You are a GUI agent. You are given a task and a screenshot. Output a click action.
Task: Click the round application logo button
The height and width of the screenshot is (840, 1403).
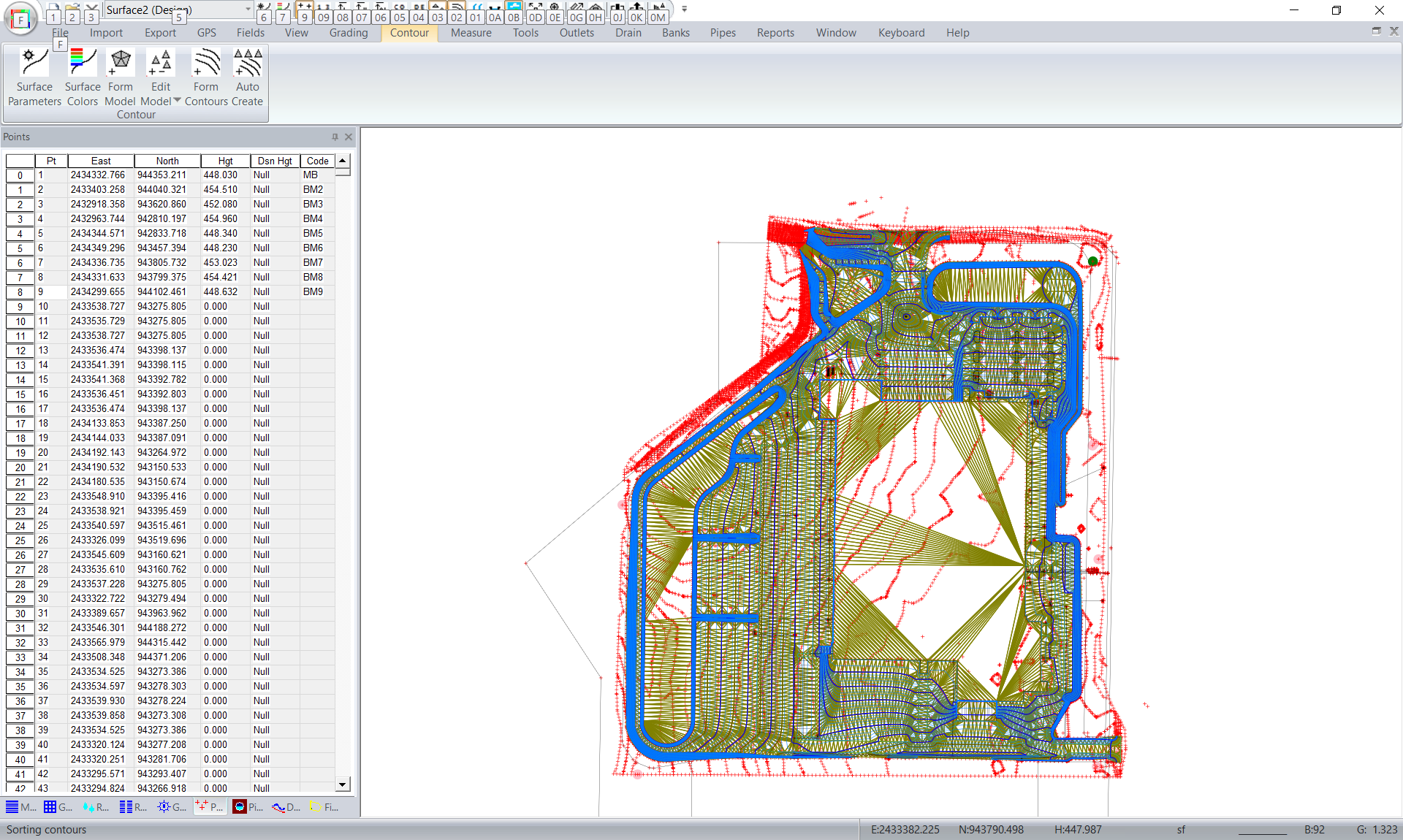[20, 19]
